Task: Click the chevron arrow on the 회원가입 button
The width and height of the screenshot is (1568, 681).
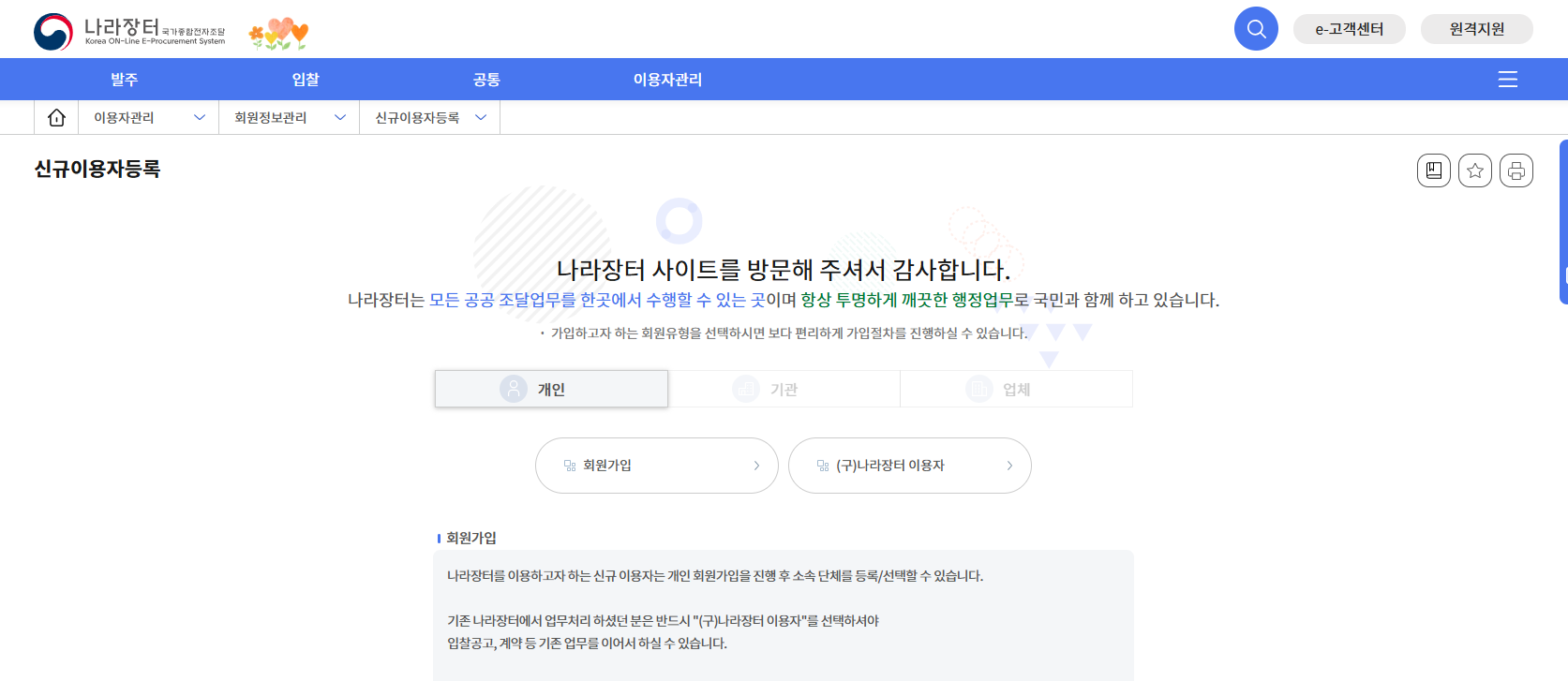Action: [756, 466]
